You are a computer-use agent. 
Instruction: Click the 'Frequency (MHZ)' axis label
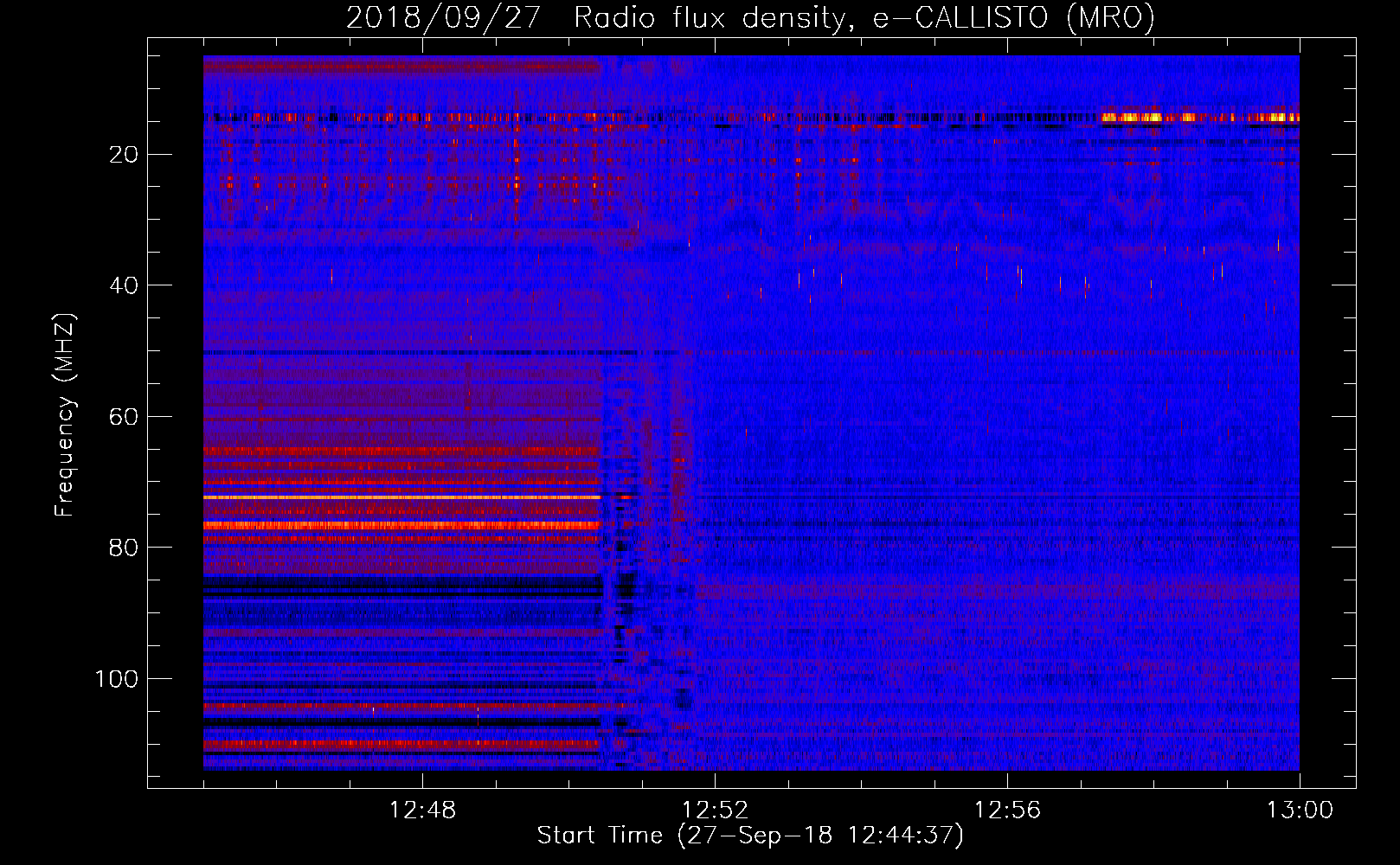[66, 414]
